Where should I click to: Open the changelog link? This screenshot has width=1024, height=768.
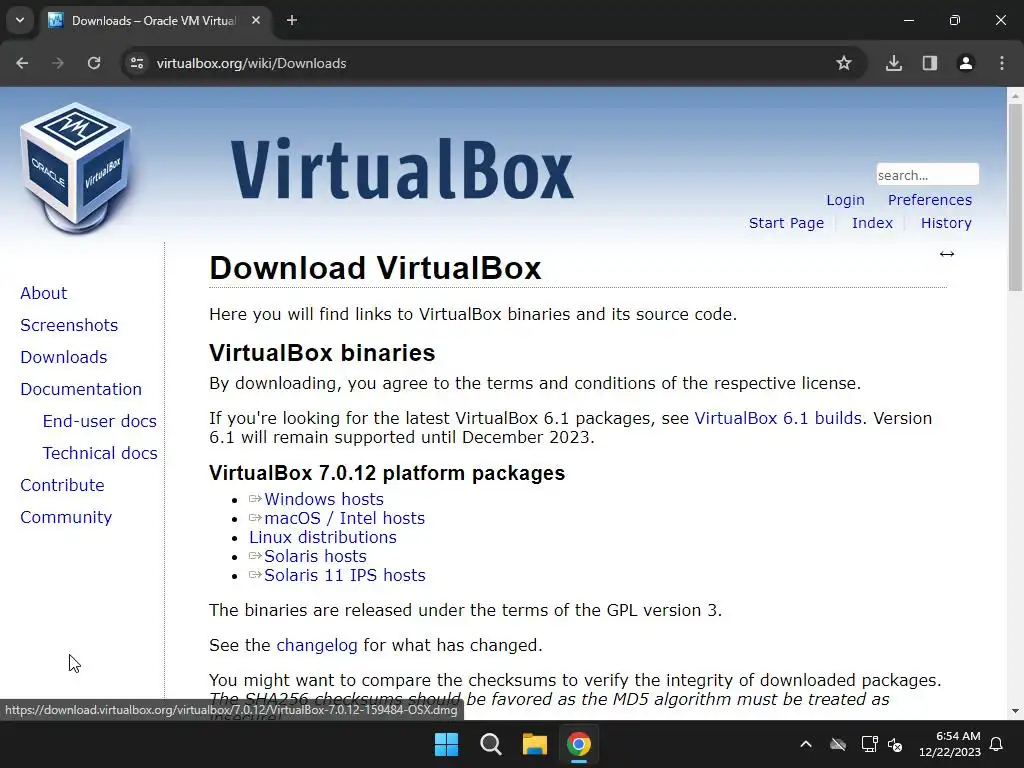[317, 645]
